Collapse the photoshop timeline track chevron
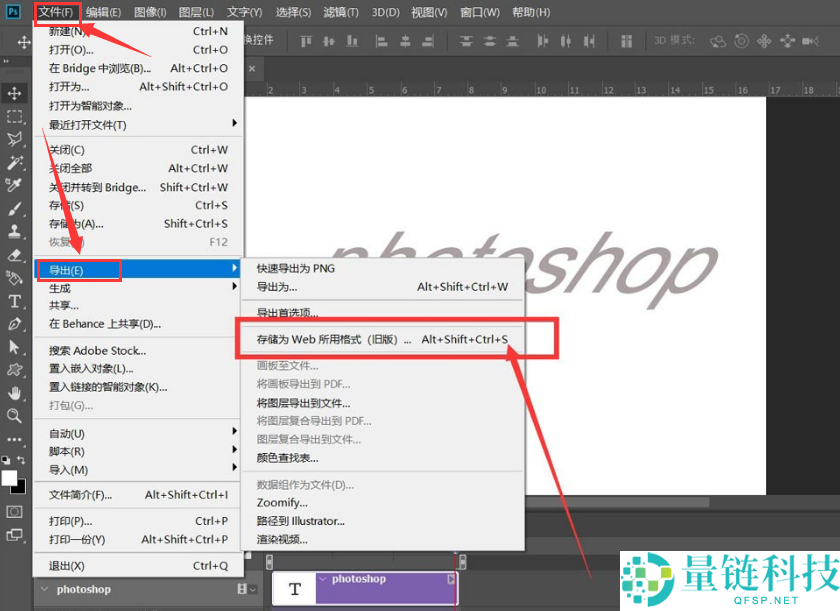840x611 pixels. [45, 589]
